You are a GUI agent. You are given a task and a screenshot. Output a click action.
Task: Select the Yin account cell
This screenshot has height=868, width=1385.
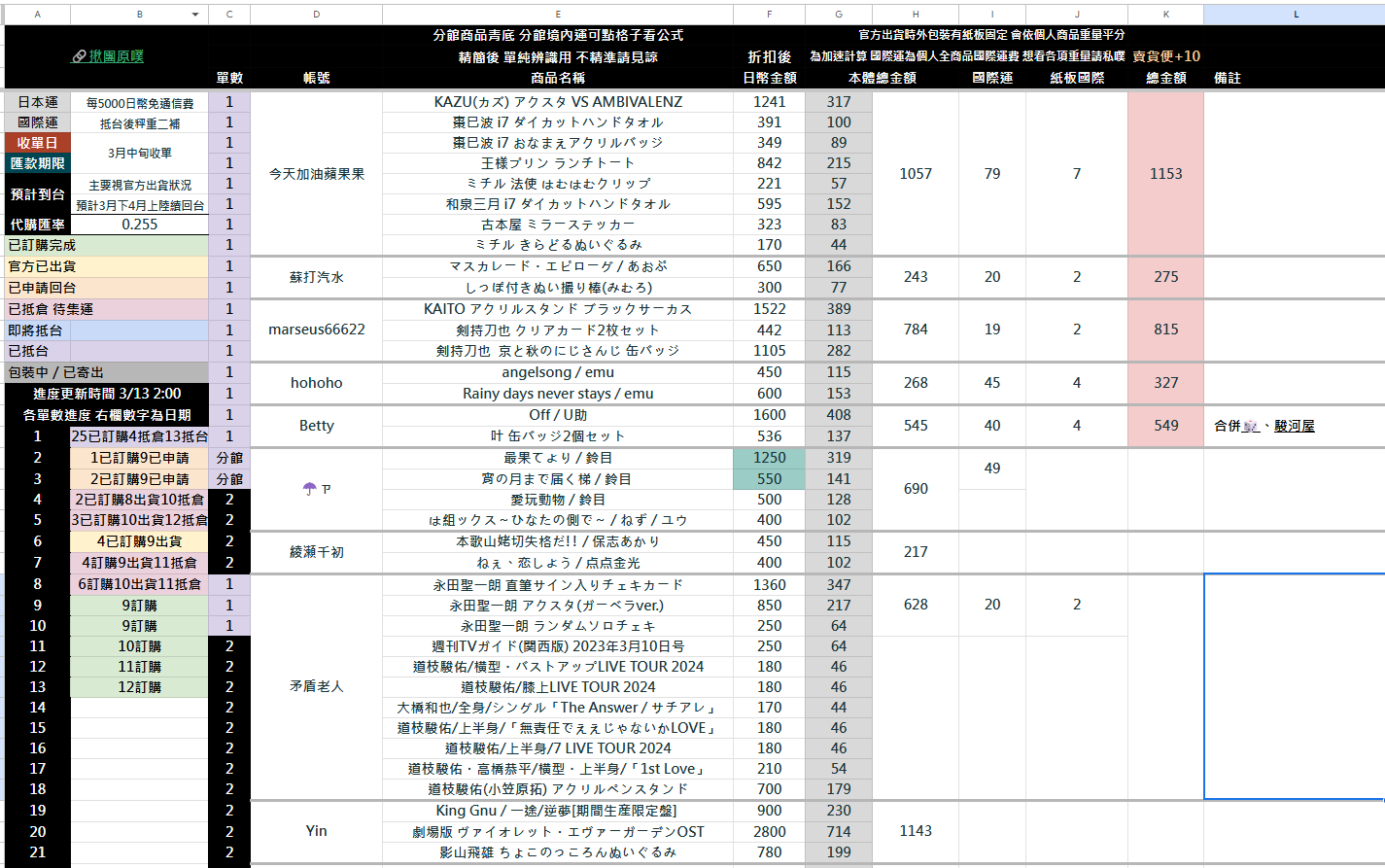[316, 831]
